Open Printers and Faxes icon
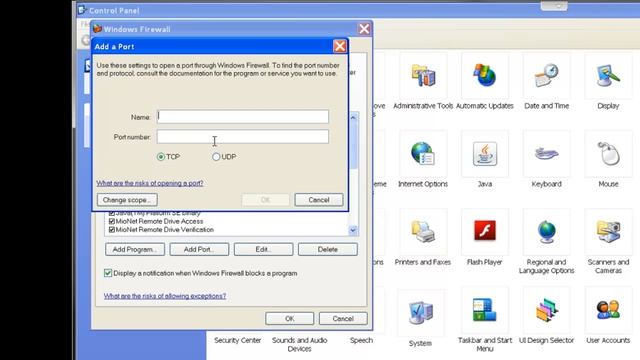This screenshot has height=360, width=640. [x=423, y=232]
